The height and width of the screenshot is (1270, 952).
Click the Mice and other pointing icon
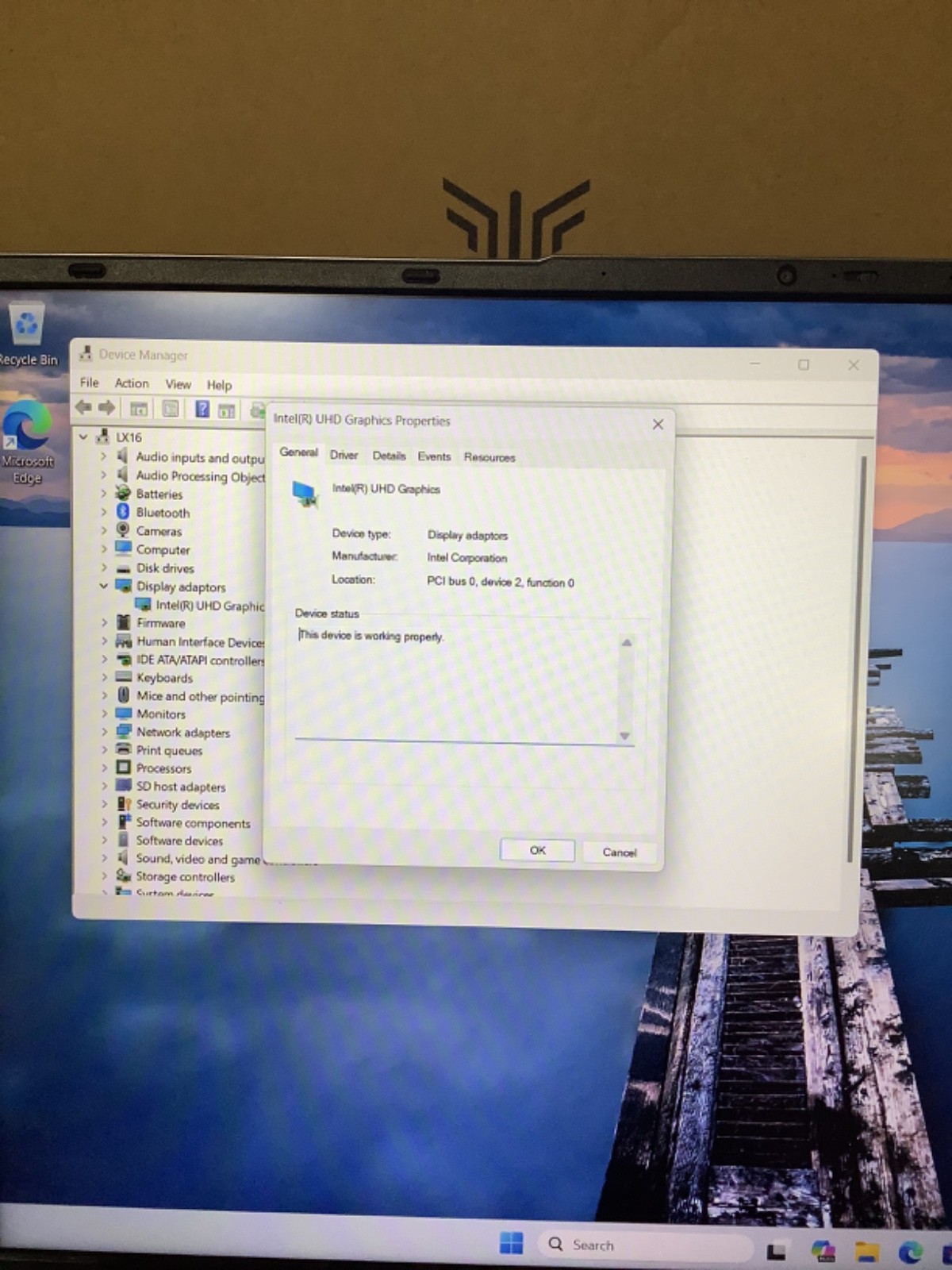click(123, 695)
